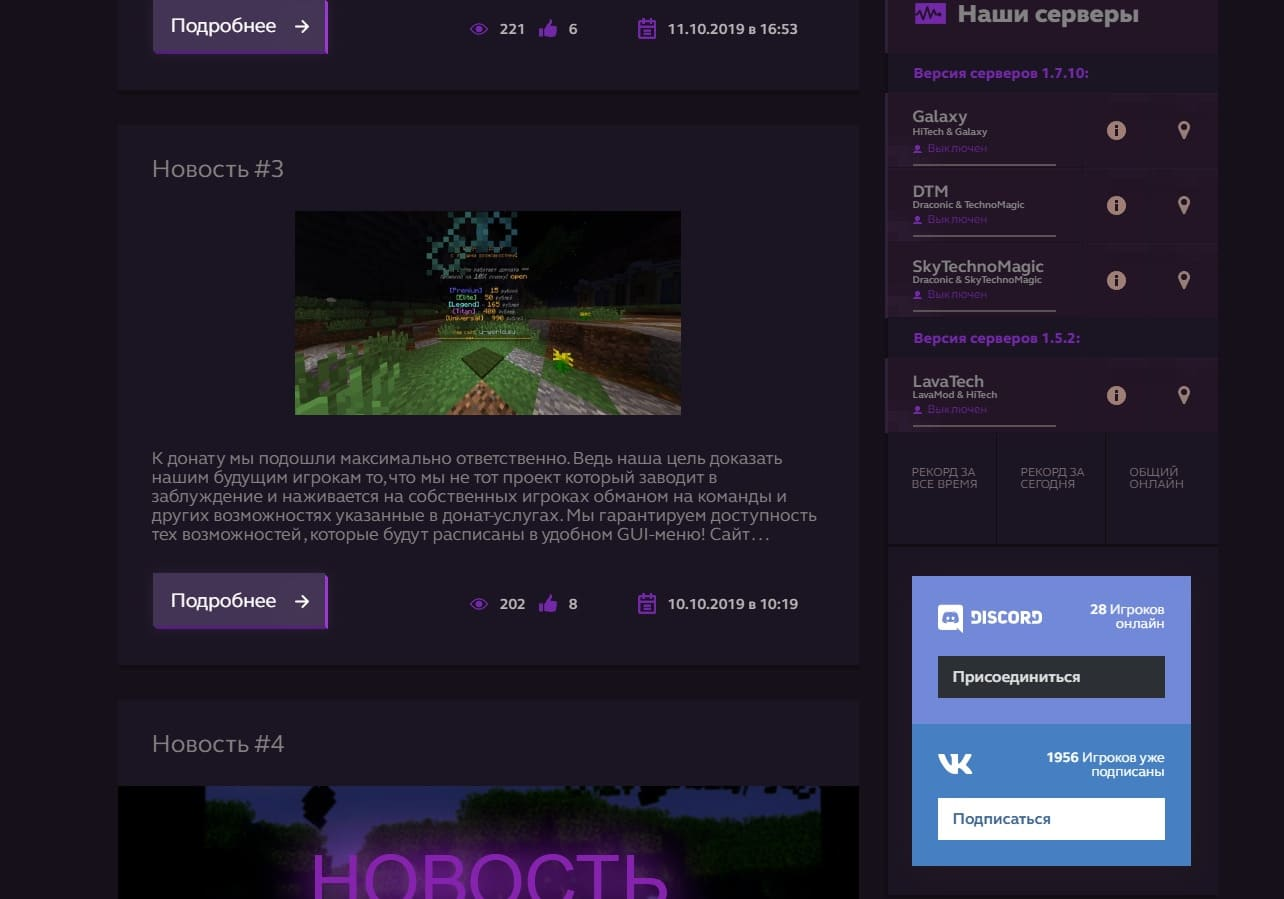Like the post with 6 thumbs up
1284x899 pixels.
(547, 28)
